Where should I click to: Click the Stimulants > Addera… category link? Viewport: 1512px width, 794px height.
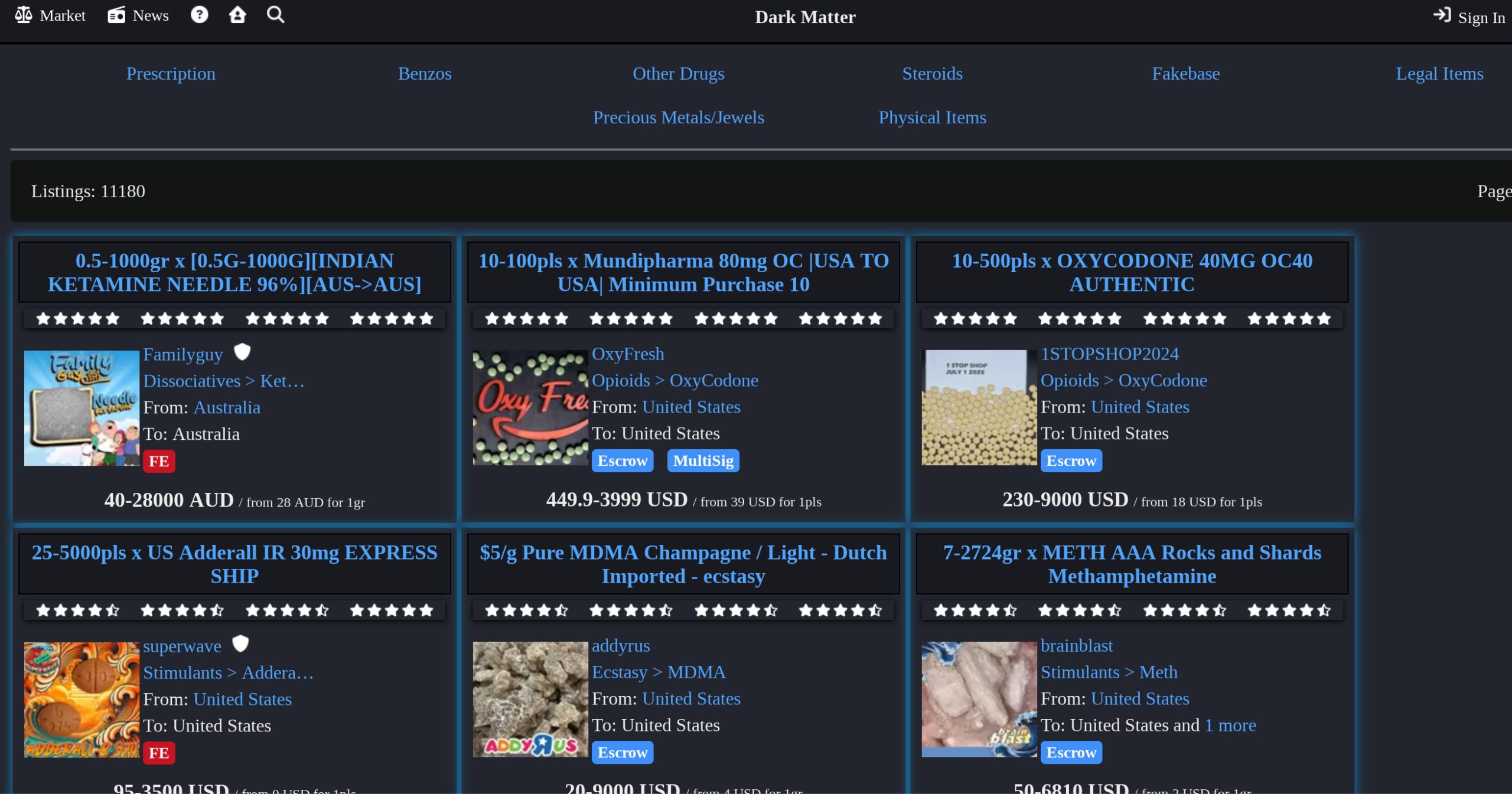[x=228, y=672]
